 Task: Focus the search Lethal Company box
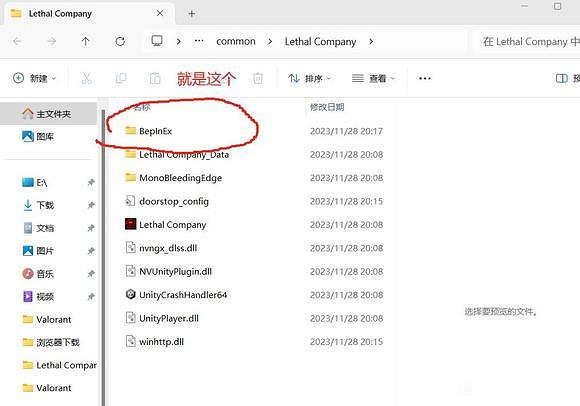point(527,41)
